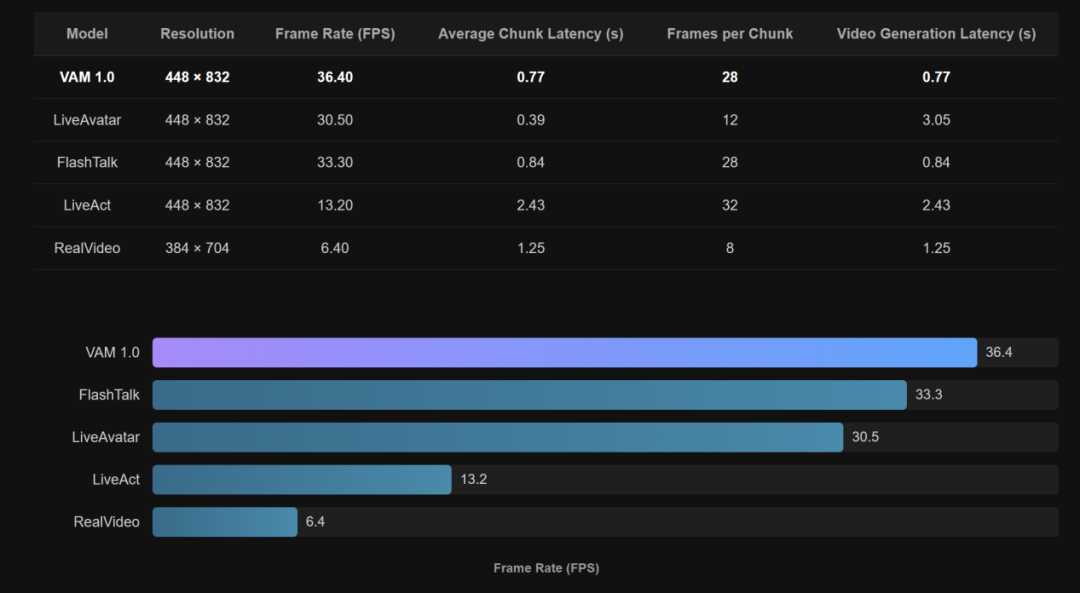Click the Frame Rate (FPS) axis label
This screenshot has height=593, width=1080.
click(x=546, y=568)
